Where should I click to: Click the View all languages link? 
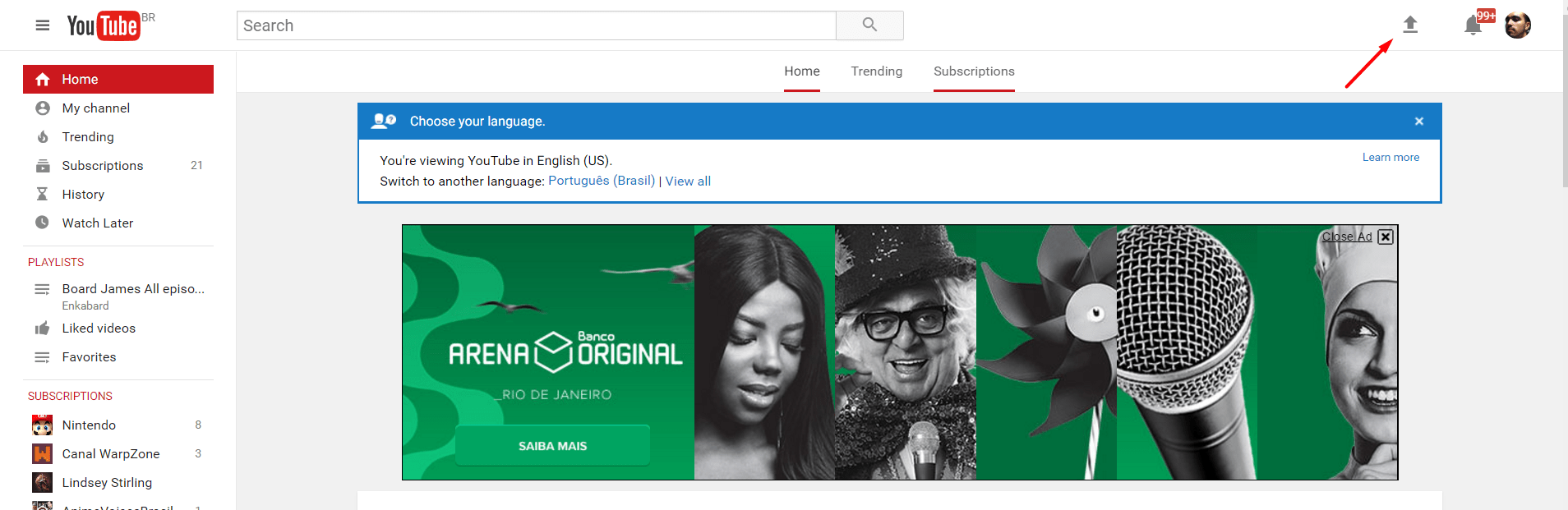coord(688,181)
